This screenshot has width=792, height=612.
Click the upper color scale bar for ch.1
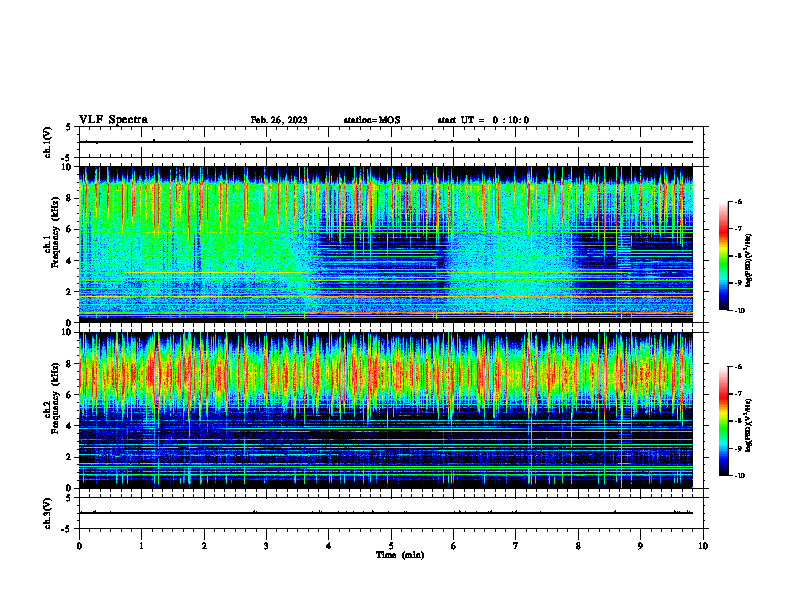point(724,256)
